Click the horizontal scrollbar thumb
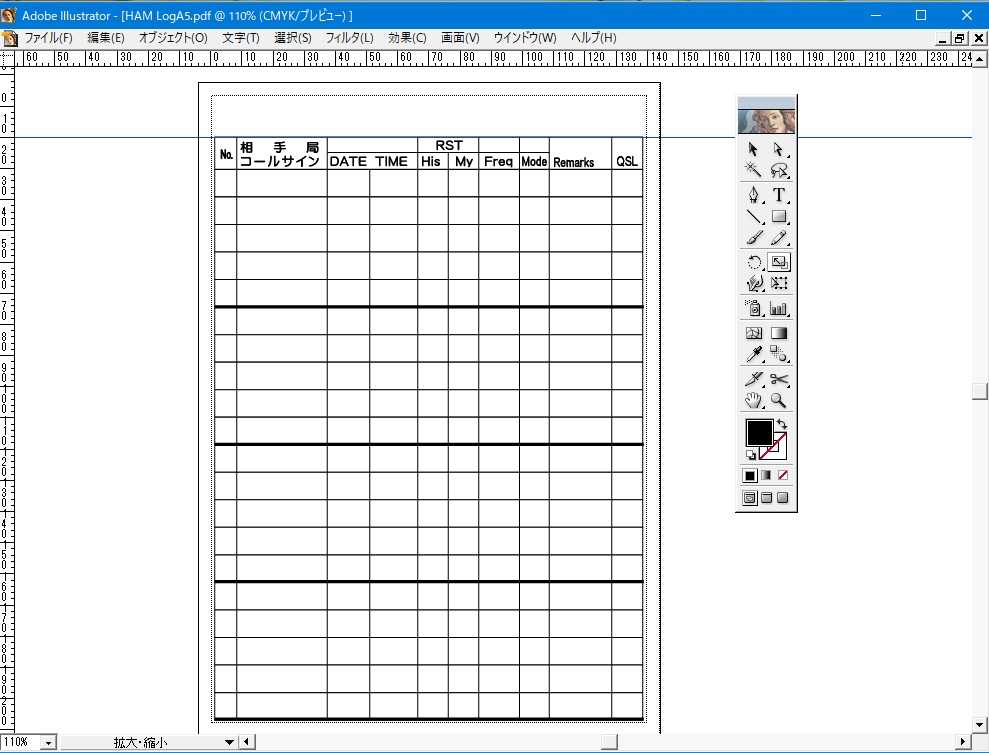 click(609, 742)
